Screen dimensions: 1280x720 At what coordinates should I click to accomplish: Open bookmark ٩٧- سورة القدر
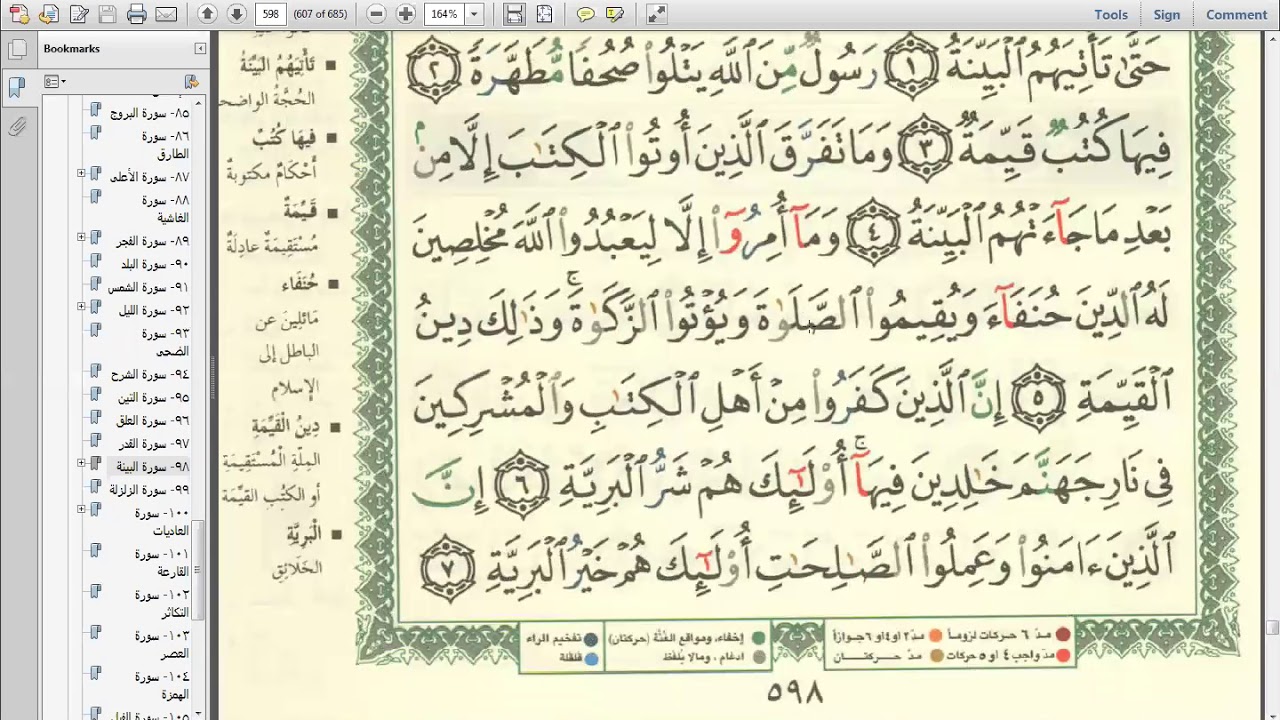(x=154, y=444)
